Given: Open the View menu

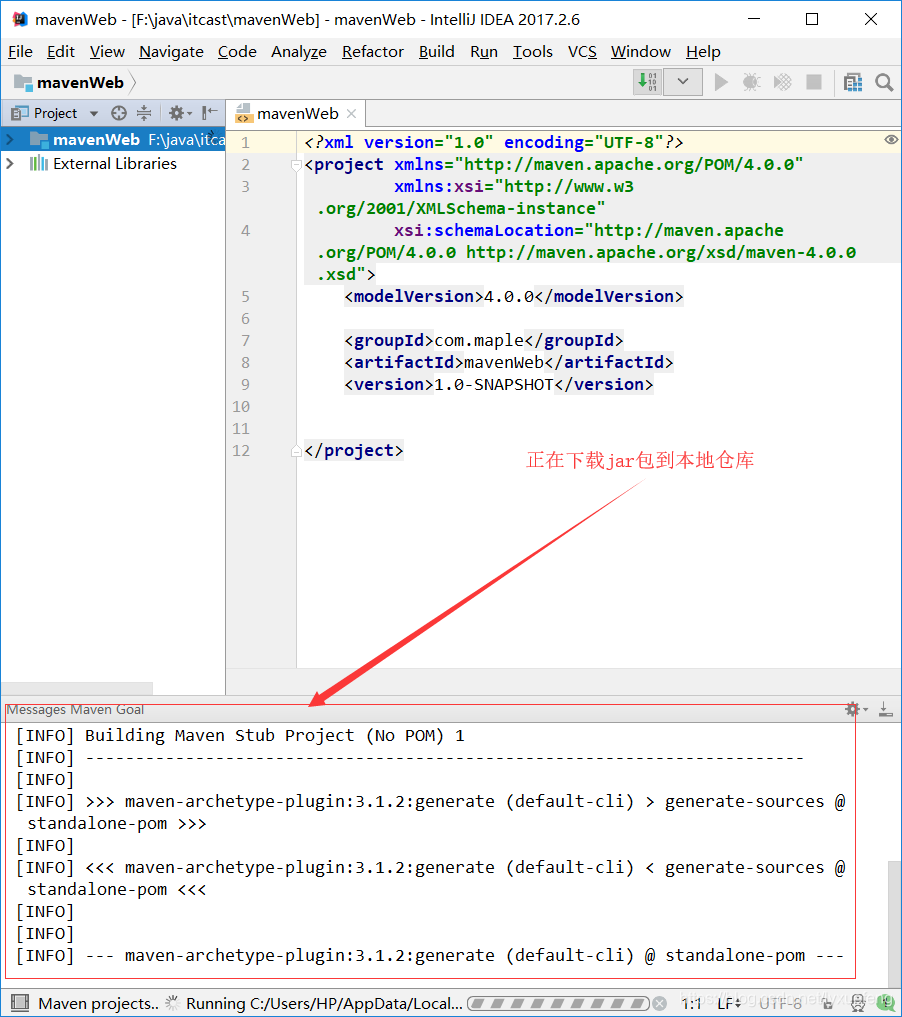Looking at the screenshot, I should (x=107, y=52).
